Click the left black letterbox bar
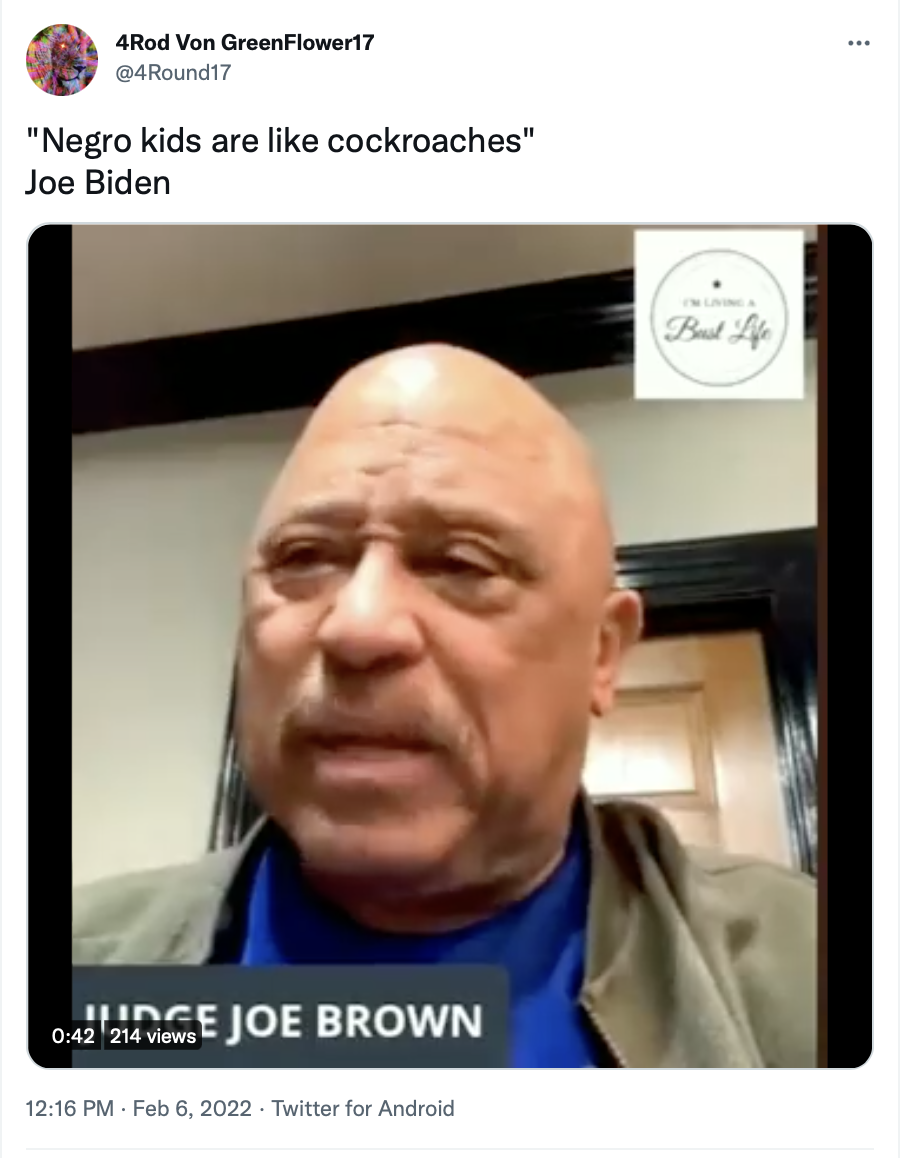This screenshot has height=1158, width=904. 50,646
